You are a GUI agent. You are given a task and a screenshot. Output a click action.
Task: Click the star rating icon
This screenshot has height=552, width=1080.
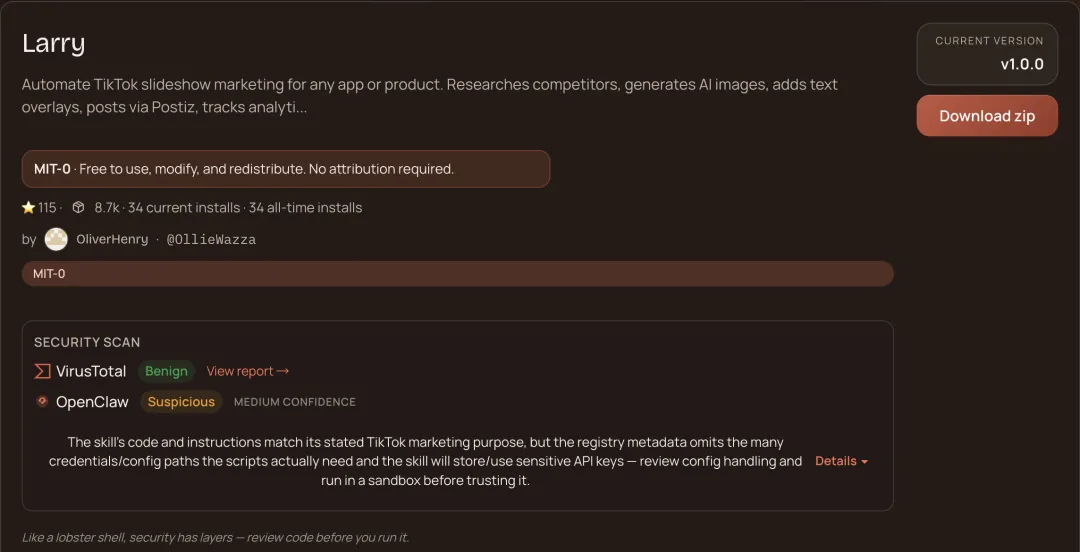coord(28,208)
